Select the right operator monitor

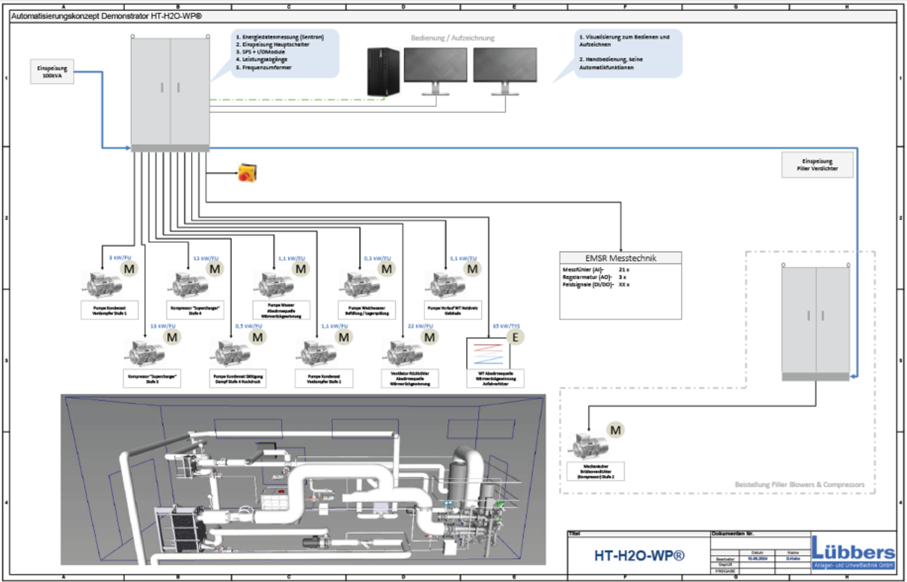[504, 69]
